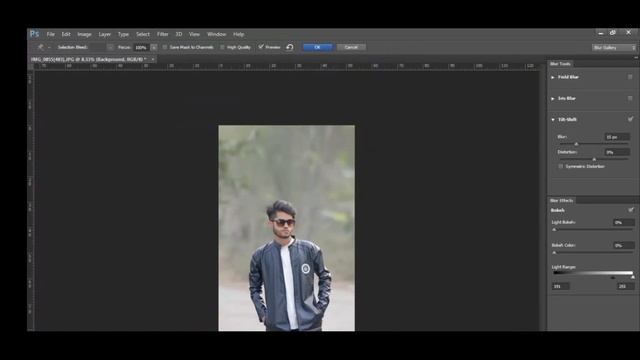Open the Focus percentage dropdown arrow
This screenshot has height=360, width=640.
(154, 47)
